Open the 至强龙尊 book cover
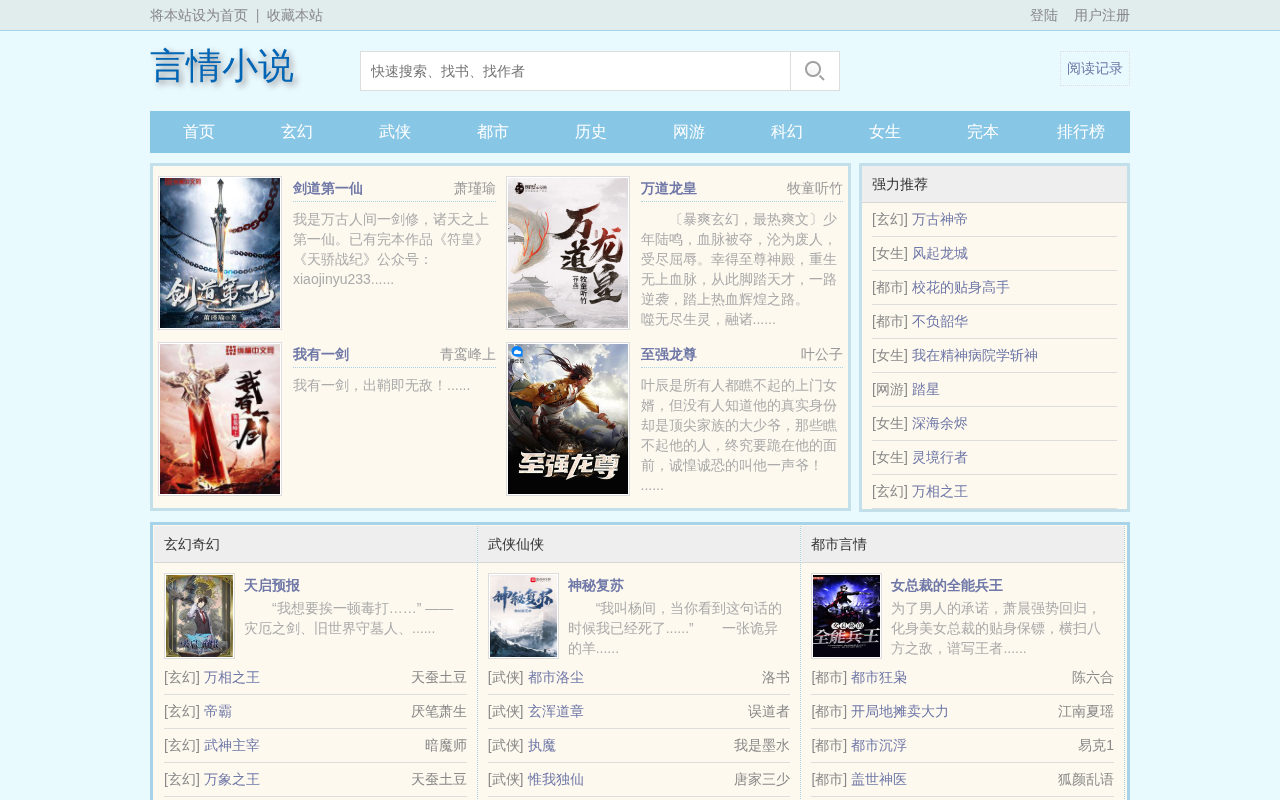1280x800 pixels. coord(568,419)
